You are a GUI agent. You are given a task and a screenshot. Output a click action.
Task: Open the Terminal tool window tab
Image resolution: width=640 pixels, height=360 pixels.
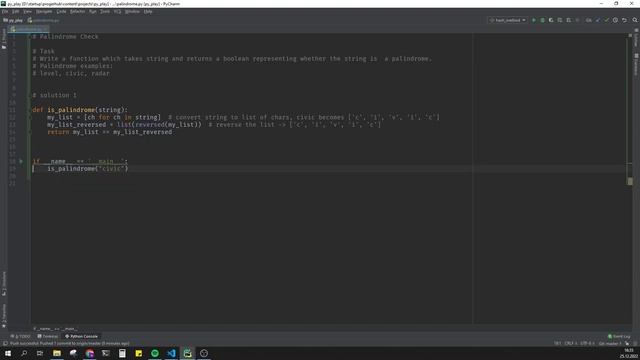48,336
